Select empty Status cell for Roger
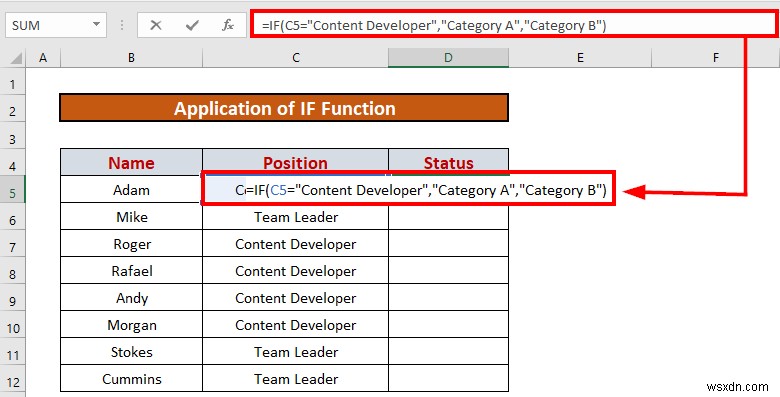 coord(448,244)
